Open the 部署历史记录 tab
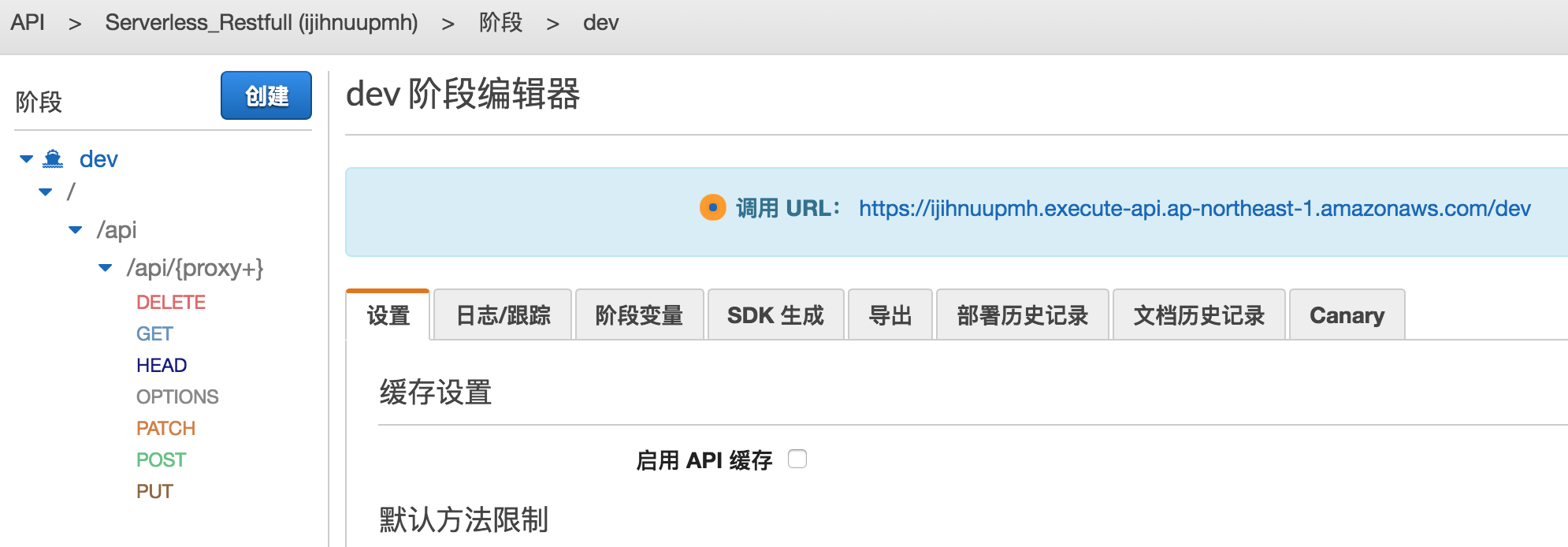Image resolution: width=1568 pixels, height=547 pixels. coord(1022,315)
